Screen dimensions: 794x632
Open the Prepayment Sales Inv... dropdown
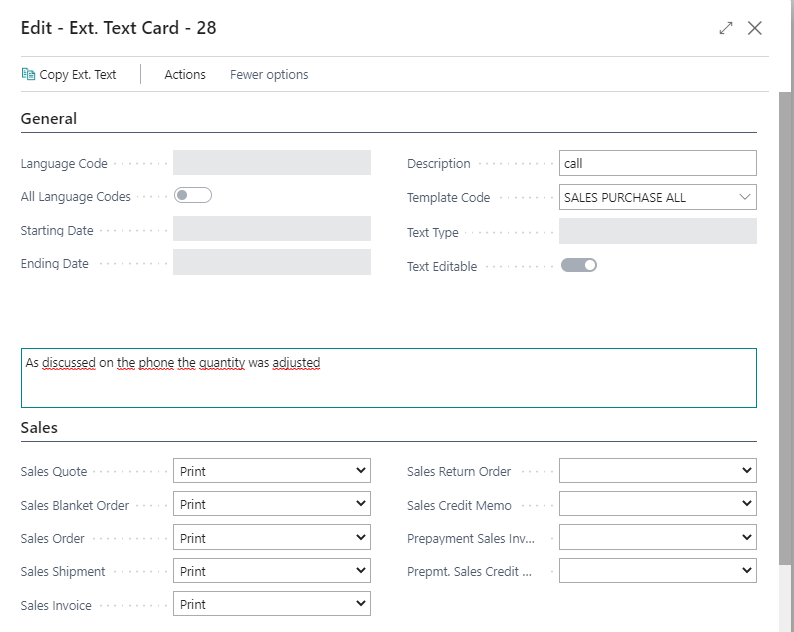[x=658, y=538]
